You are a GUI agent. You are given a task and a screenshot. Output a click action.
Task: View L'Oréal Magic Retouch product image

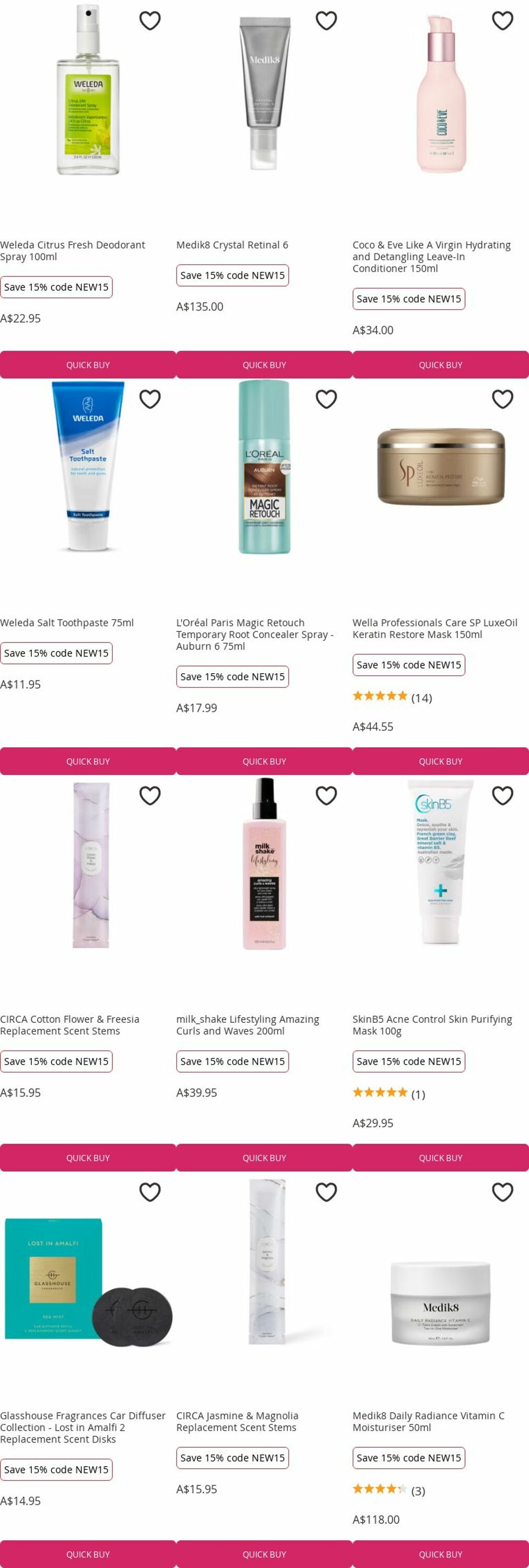click(264, 467)
